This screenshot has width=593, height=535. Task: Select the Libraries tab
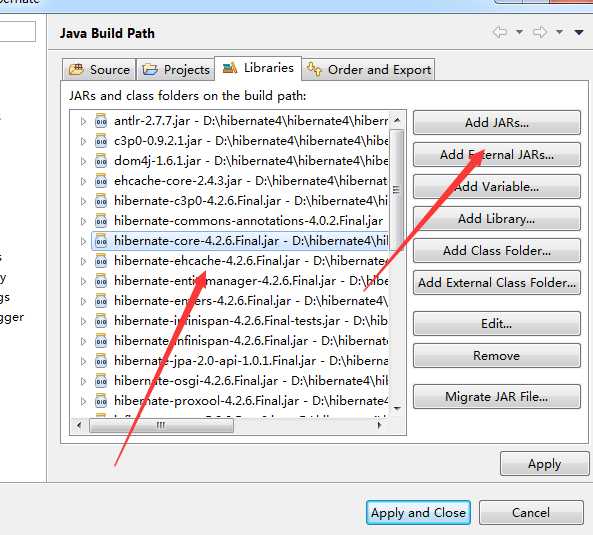(258, 68)
